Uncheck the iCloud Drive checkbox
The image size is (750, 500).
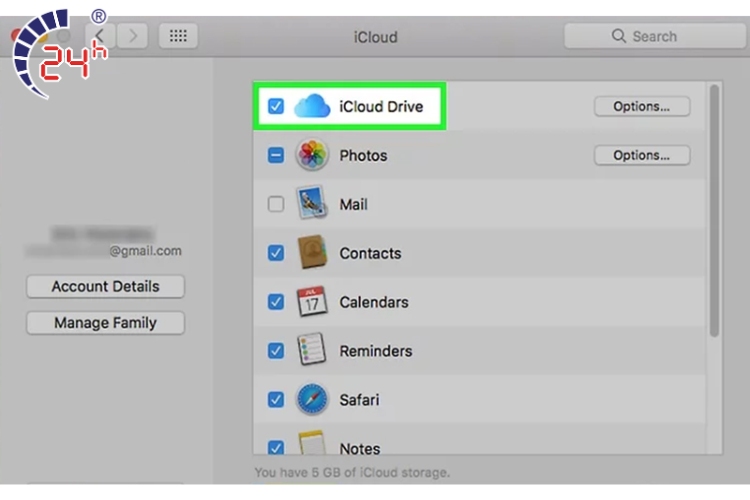point(276,106)
